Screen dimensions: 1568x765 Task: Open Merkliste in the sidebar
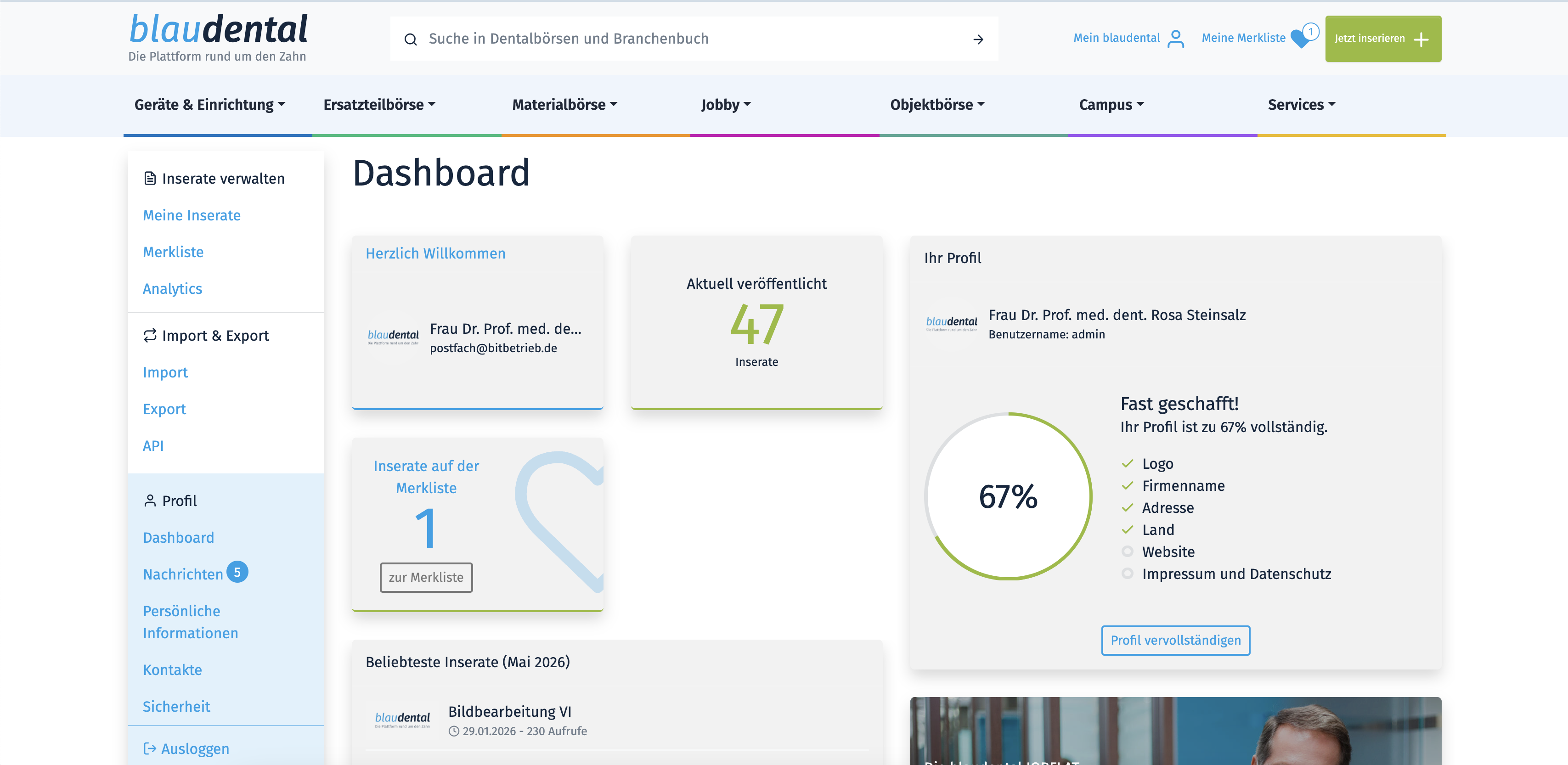pyautogui.click(x=174, y=252)
